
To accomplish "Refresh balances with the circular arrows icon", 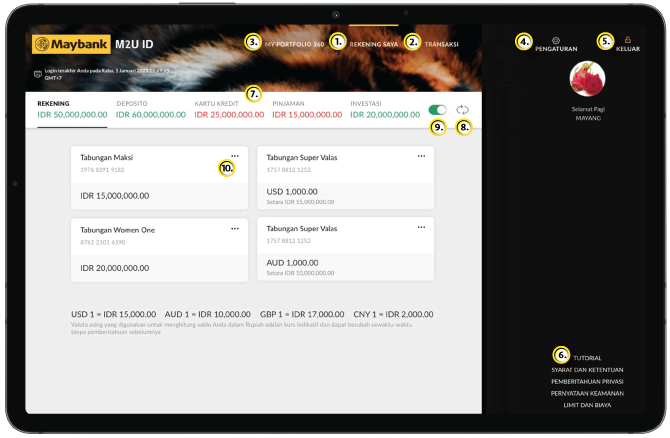I will (x=462, y=110).
